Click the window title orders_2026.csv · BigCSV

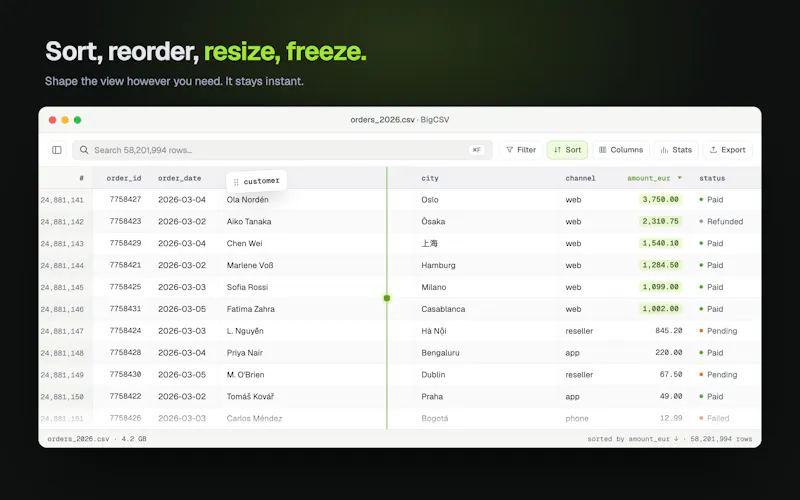[x=399, y=120]
